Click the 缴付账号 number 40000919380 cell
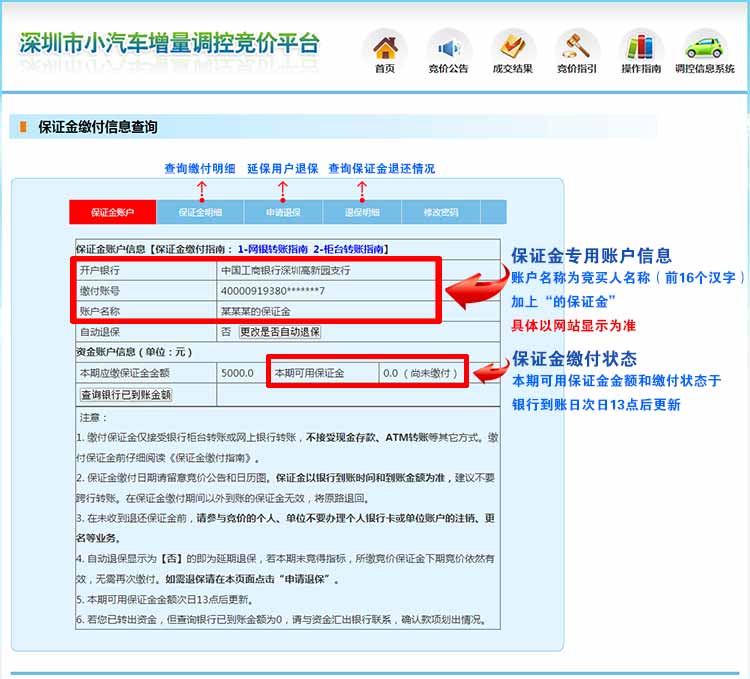Image resolution: width=750 pixels, height=679 pixels. coord(273,291)
